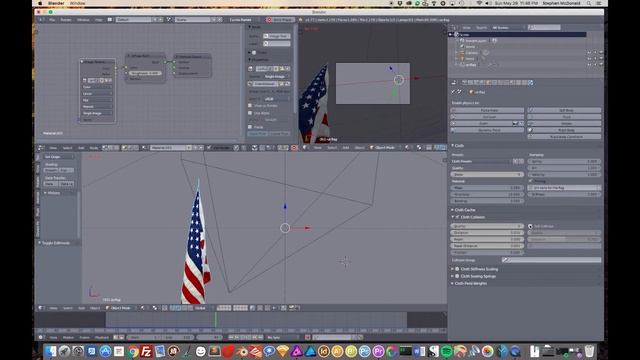Enable Cloth Sewing Springs checkbox
Image resolution: width=640 pixels, height=360 pixels.
click(x=457, y=276)
